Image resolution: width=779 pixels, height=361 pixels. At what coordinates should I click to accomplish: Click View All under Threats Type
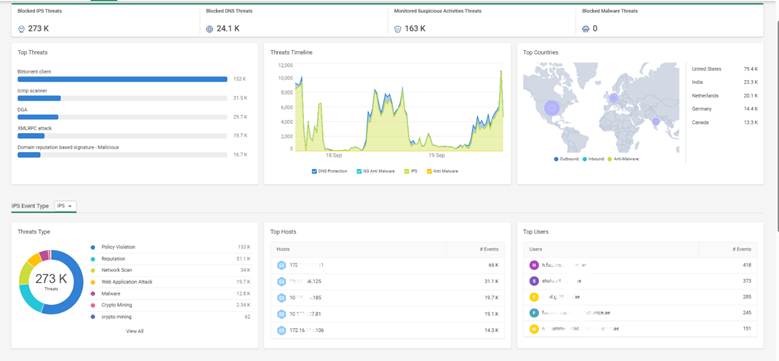coord(135,331)
